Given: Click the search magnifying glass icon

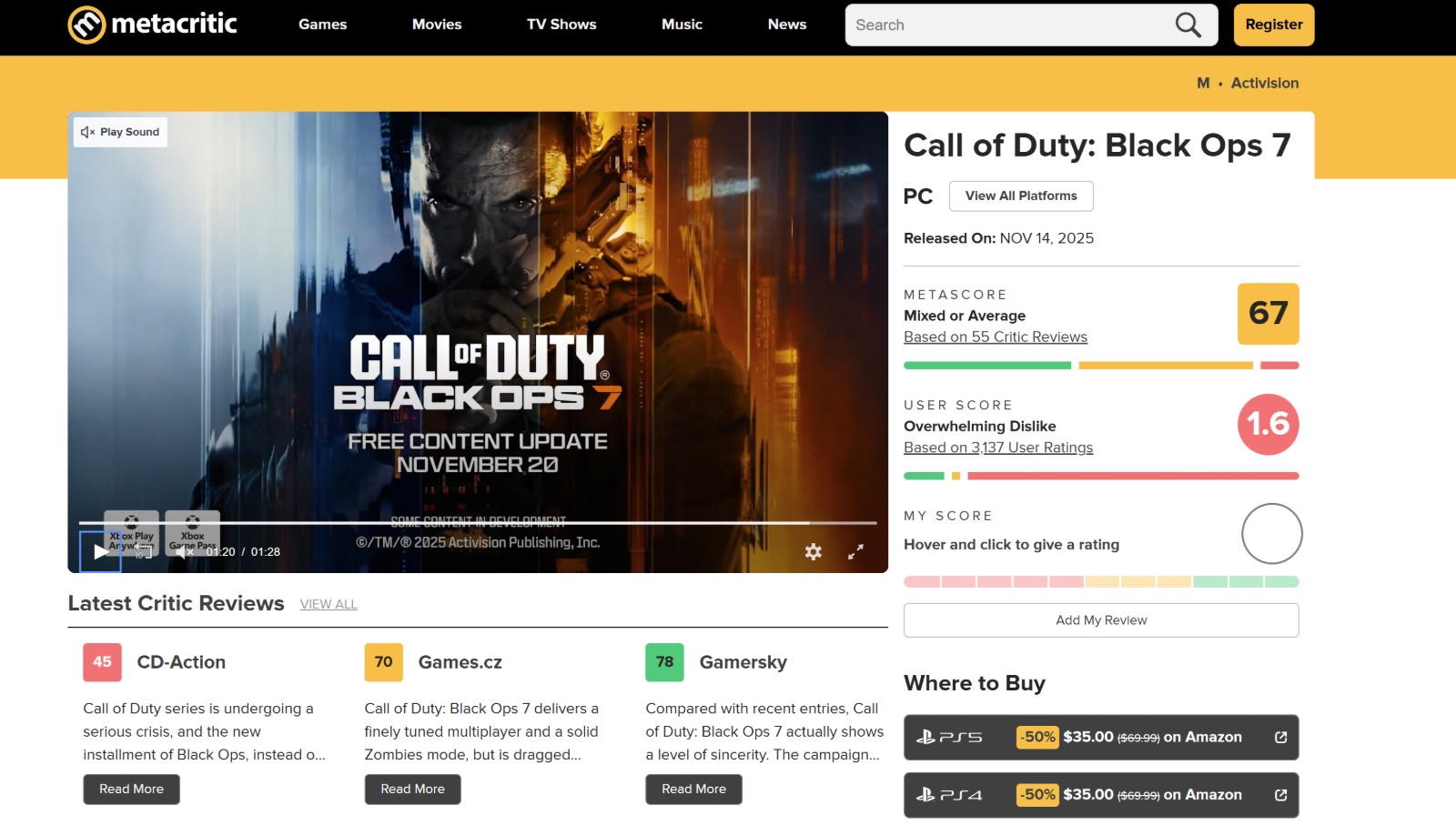Looking at the screenshot, I should click(1188, 25).
